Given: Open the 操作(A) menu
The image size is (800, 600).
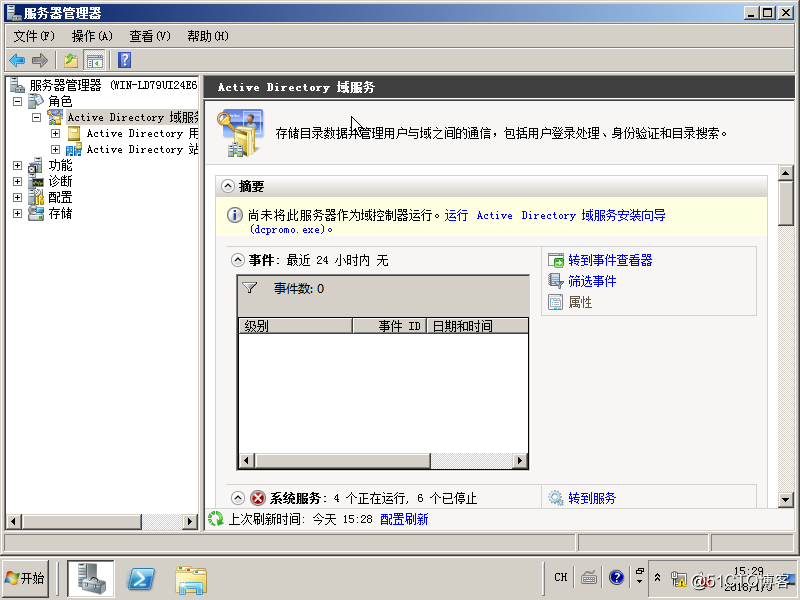Looking at the screenshot, I should (x=92, y=36).
